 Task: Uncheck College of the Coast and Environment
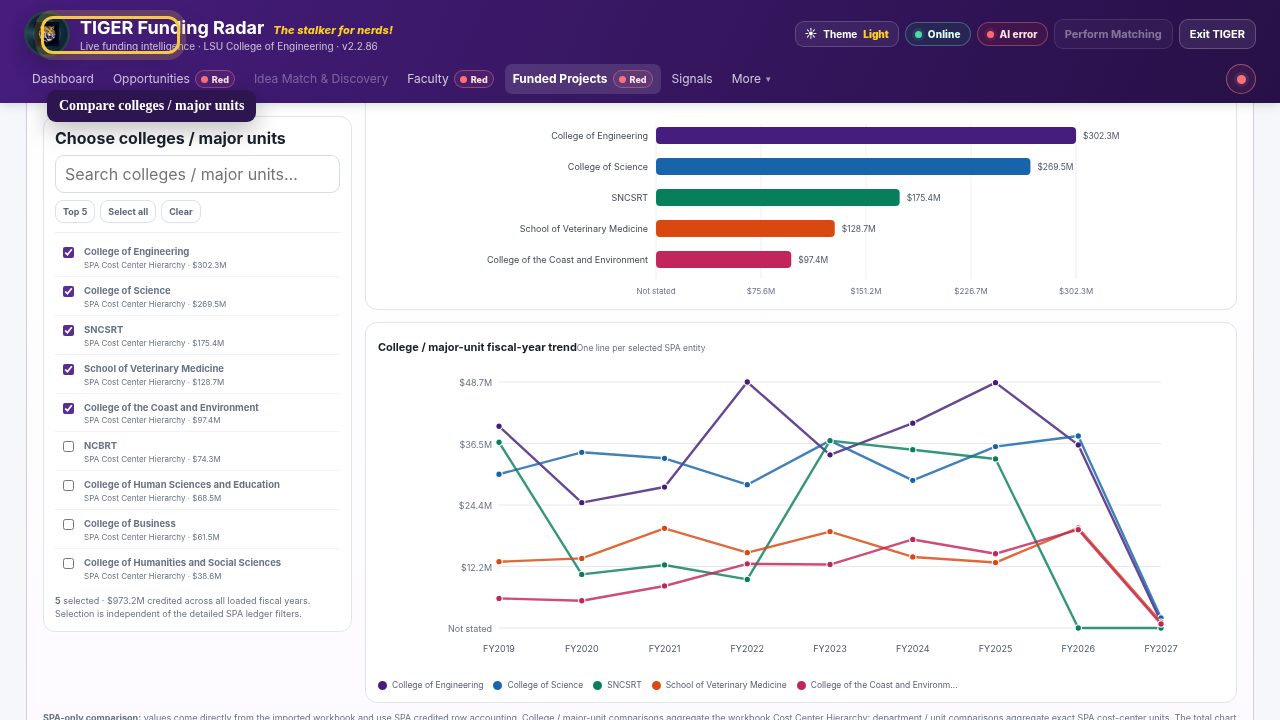69,409
